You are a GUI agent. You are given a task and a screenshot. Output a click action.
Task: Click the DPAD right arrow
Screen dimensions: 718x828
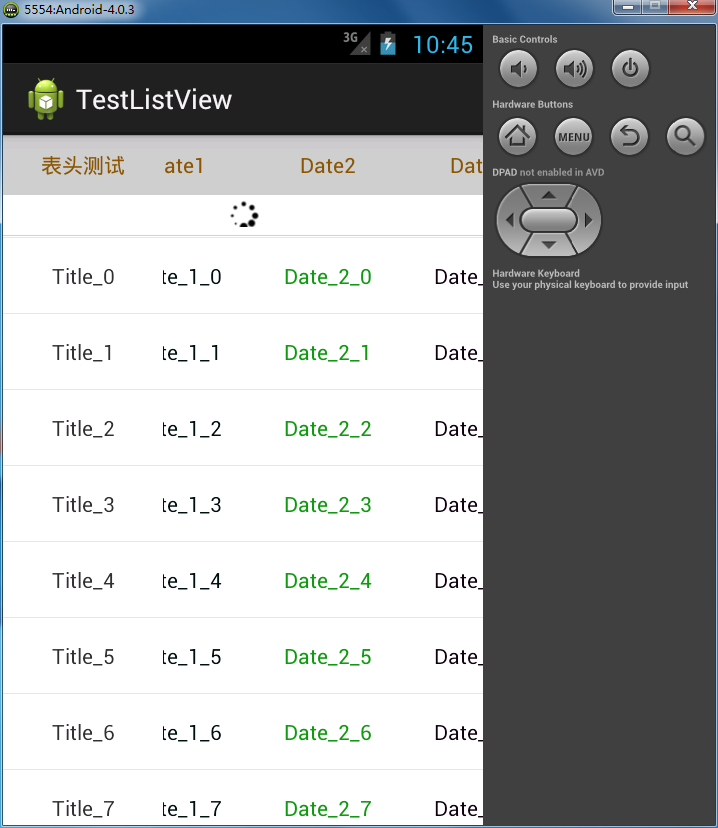pyautogui.click(x=588, y=220)
